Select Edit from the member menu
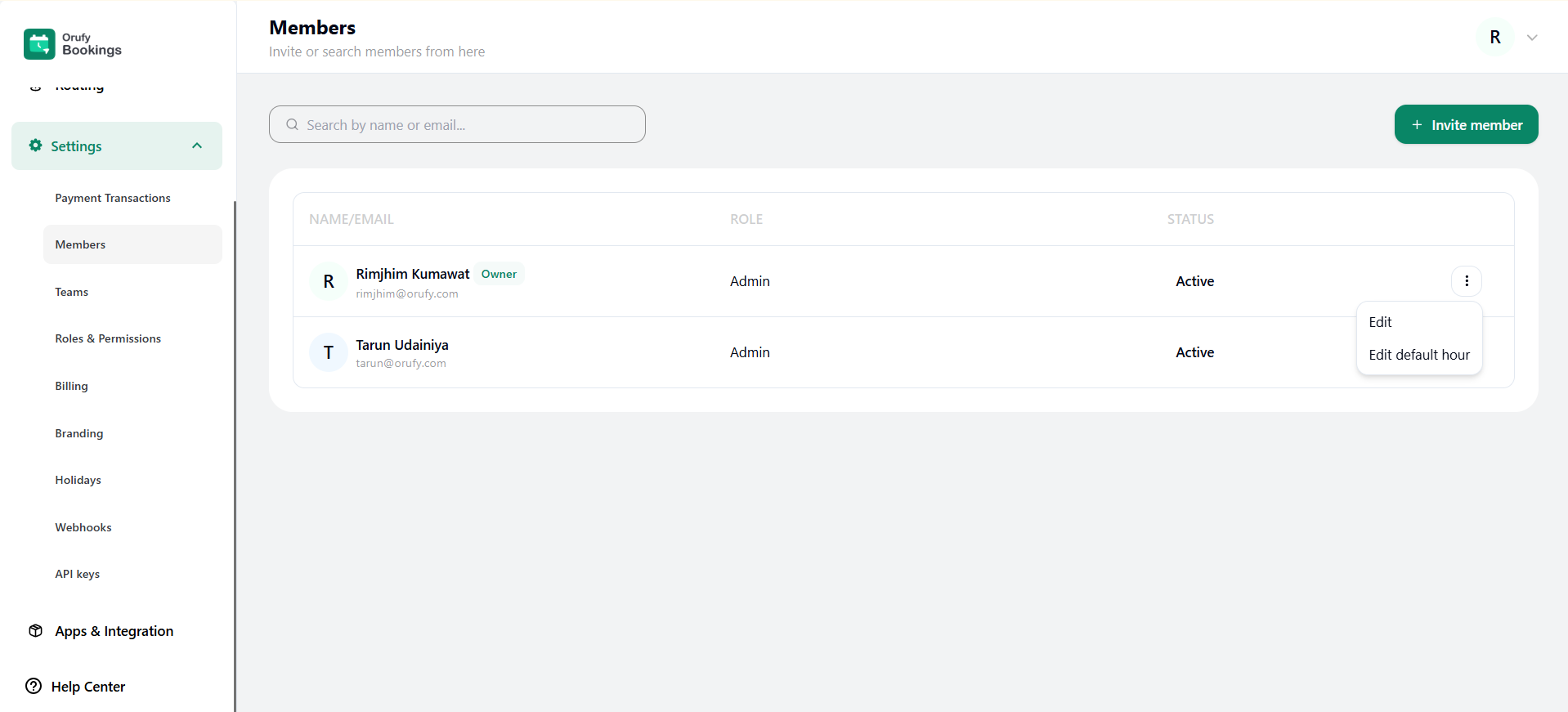The image size is (1568, 712). 1380,322
